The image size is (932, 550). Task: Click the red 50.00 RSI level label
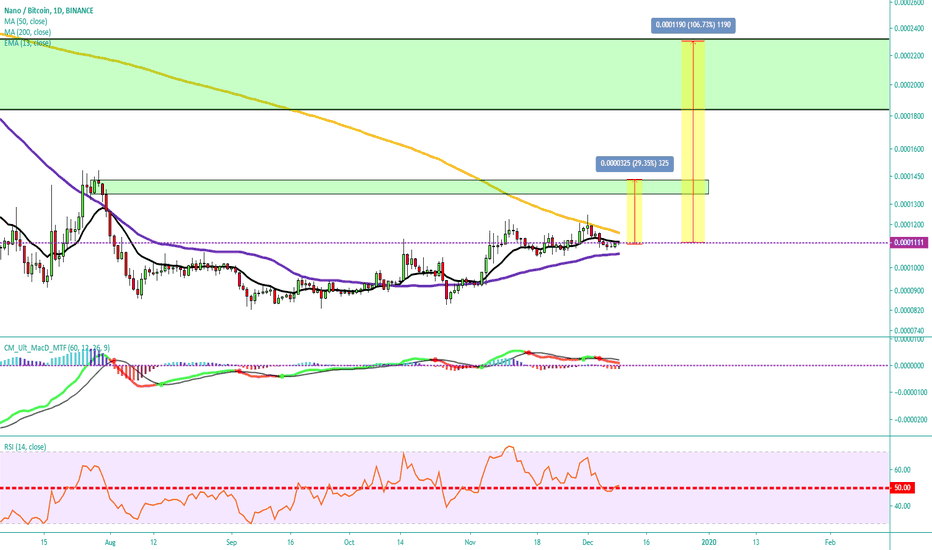(902, 488)
